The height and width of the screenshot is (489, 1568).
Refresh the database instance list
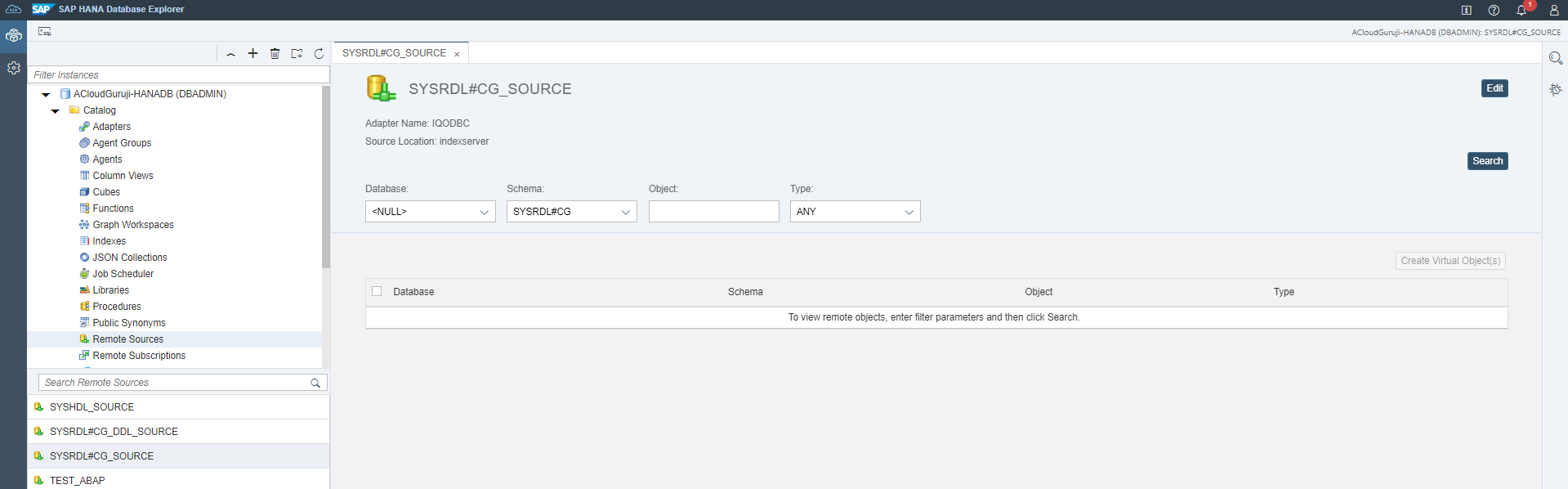[319, 53]
